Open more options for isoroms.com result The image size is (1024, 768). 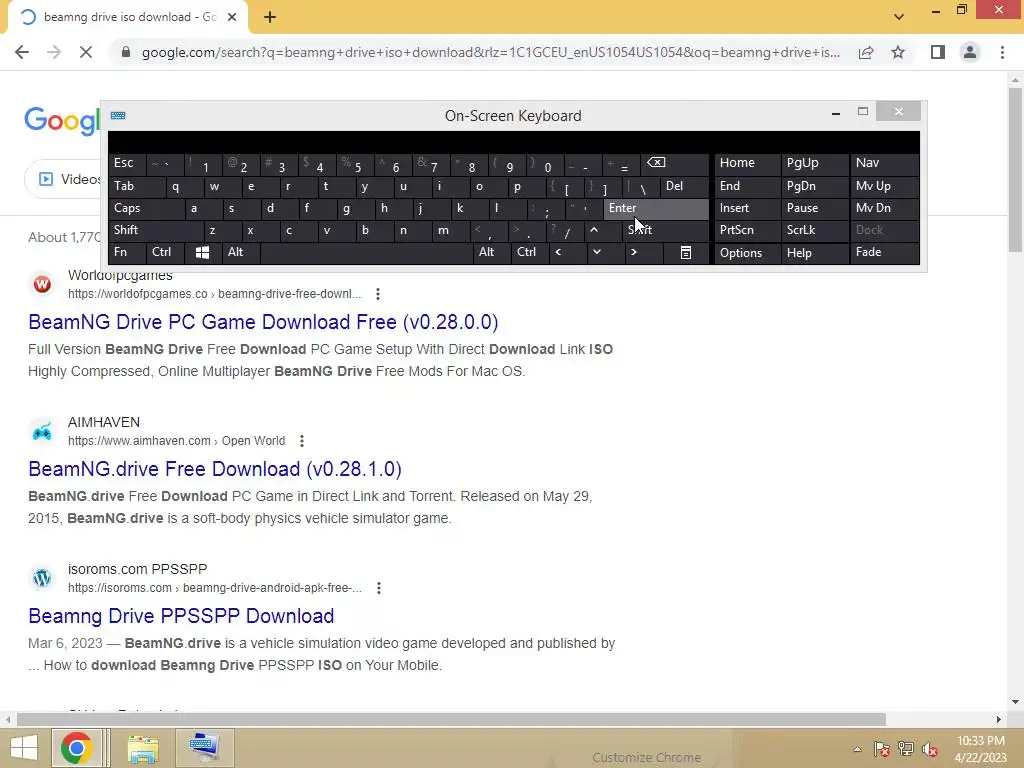(379, 588)
